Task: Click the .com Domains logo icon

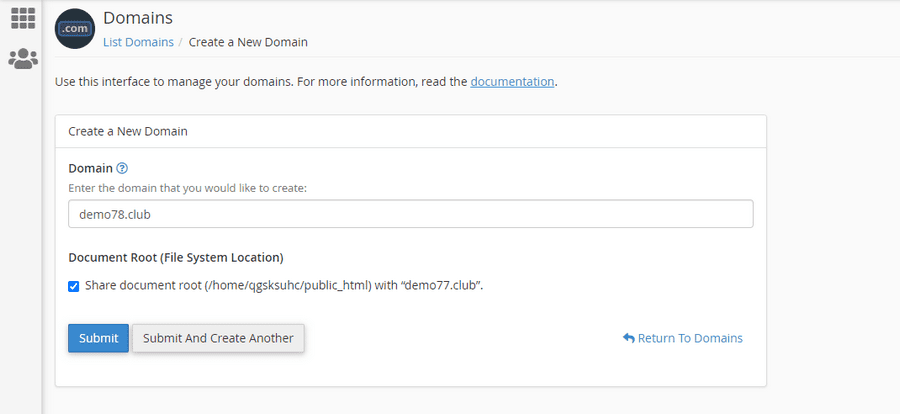Action: [75, 29]
